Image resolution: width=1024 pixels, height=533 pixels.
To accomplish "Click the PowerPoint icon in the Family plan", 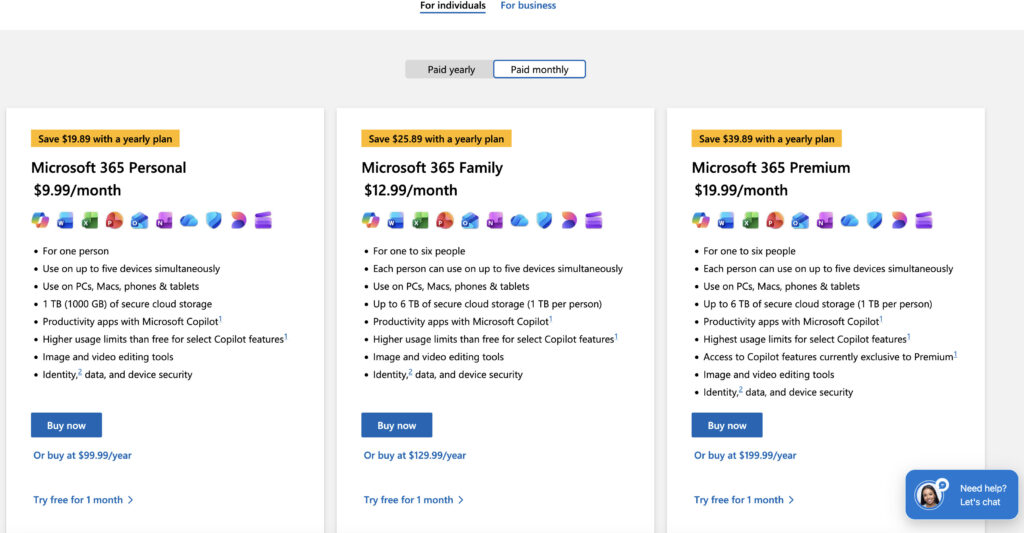I will tap(445, 220).
